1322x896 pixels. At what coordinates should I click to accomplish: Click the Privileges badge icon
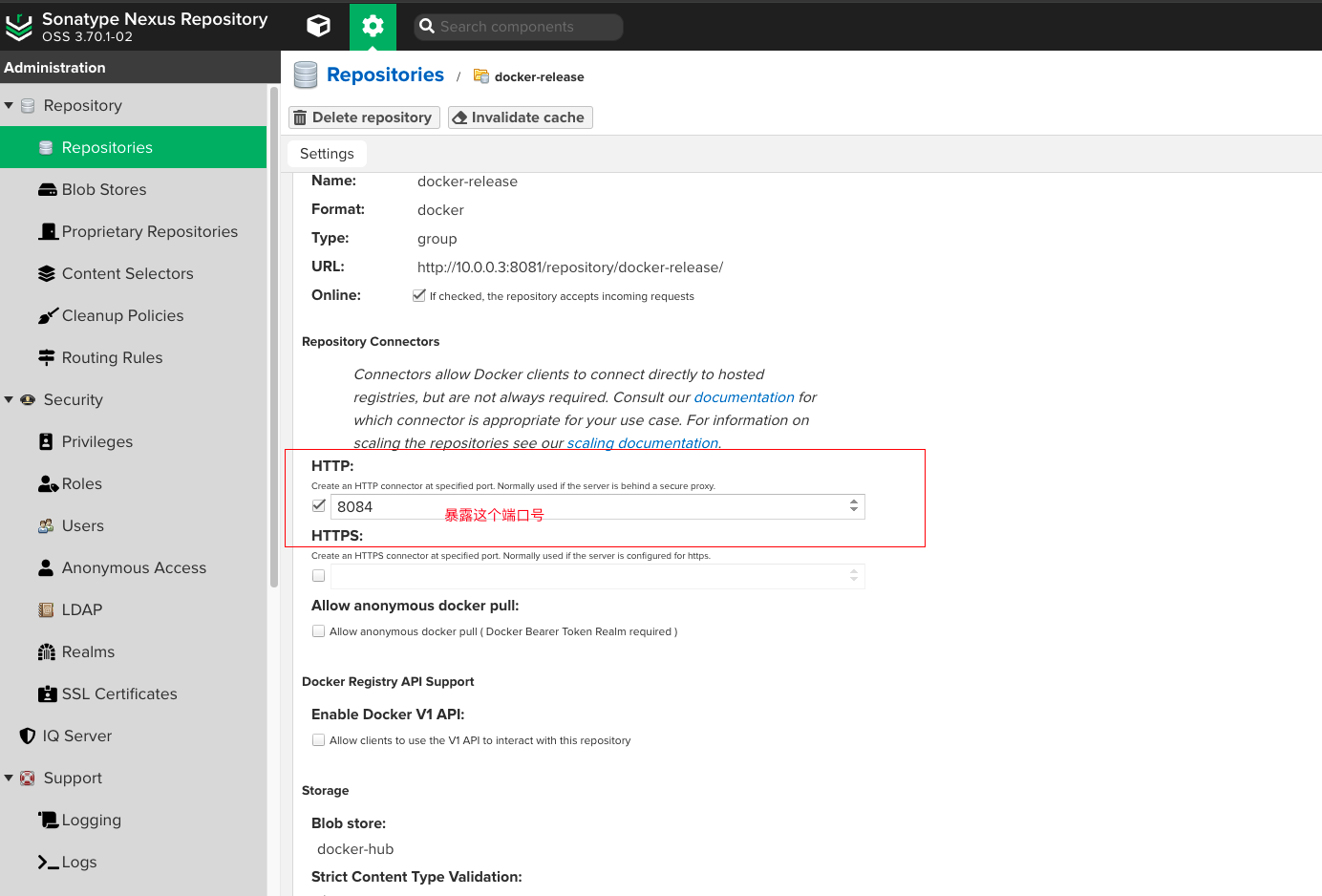pos(46,441)
